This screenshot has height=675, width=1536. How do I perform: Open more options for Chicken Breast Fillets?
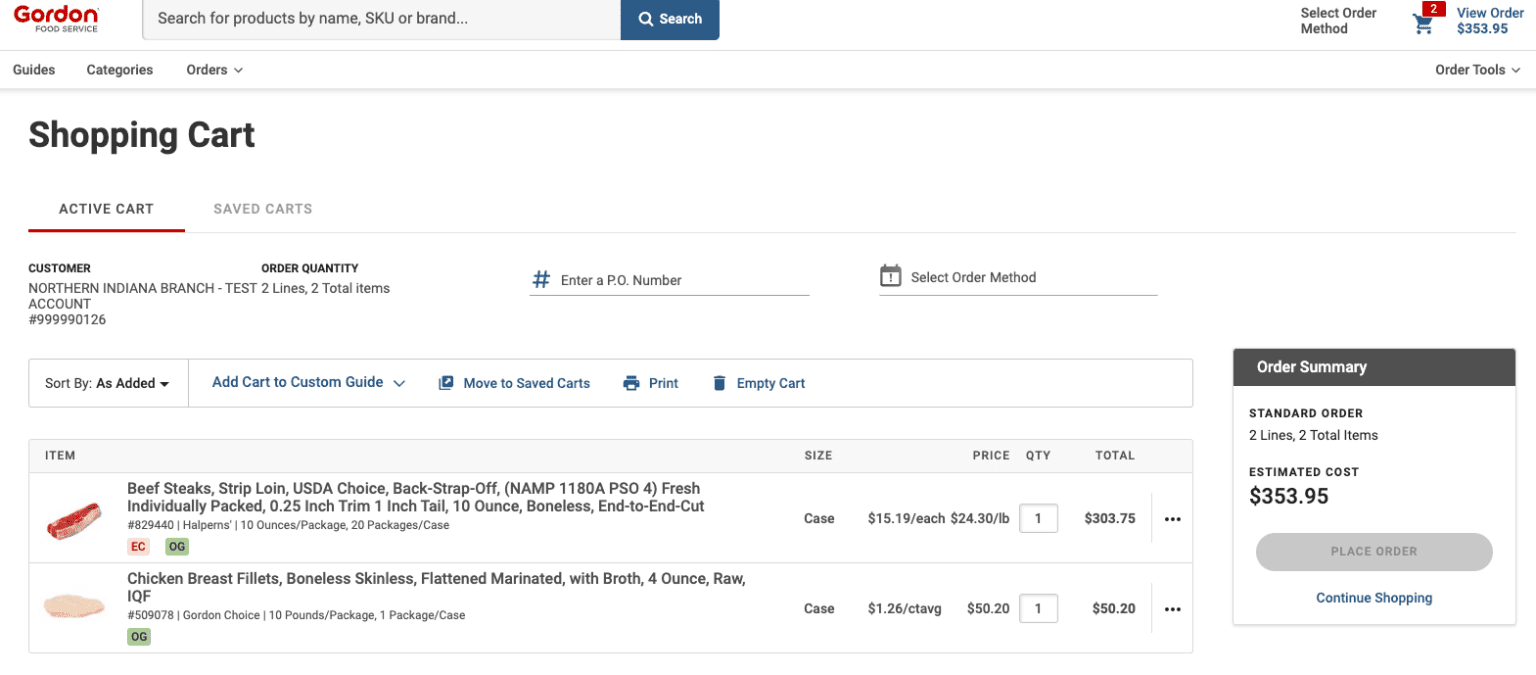click(x=1172, y=609)
